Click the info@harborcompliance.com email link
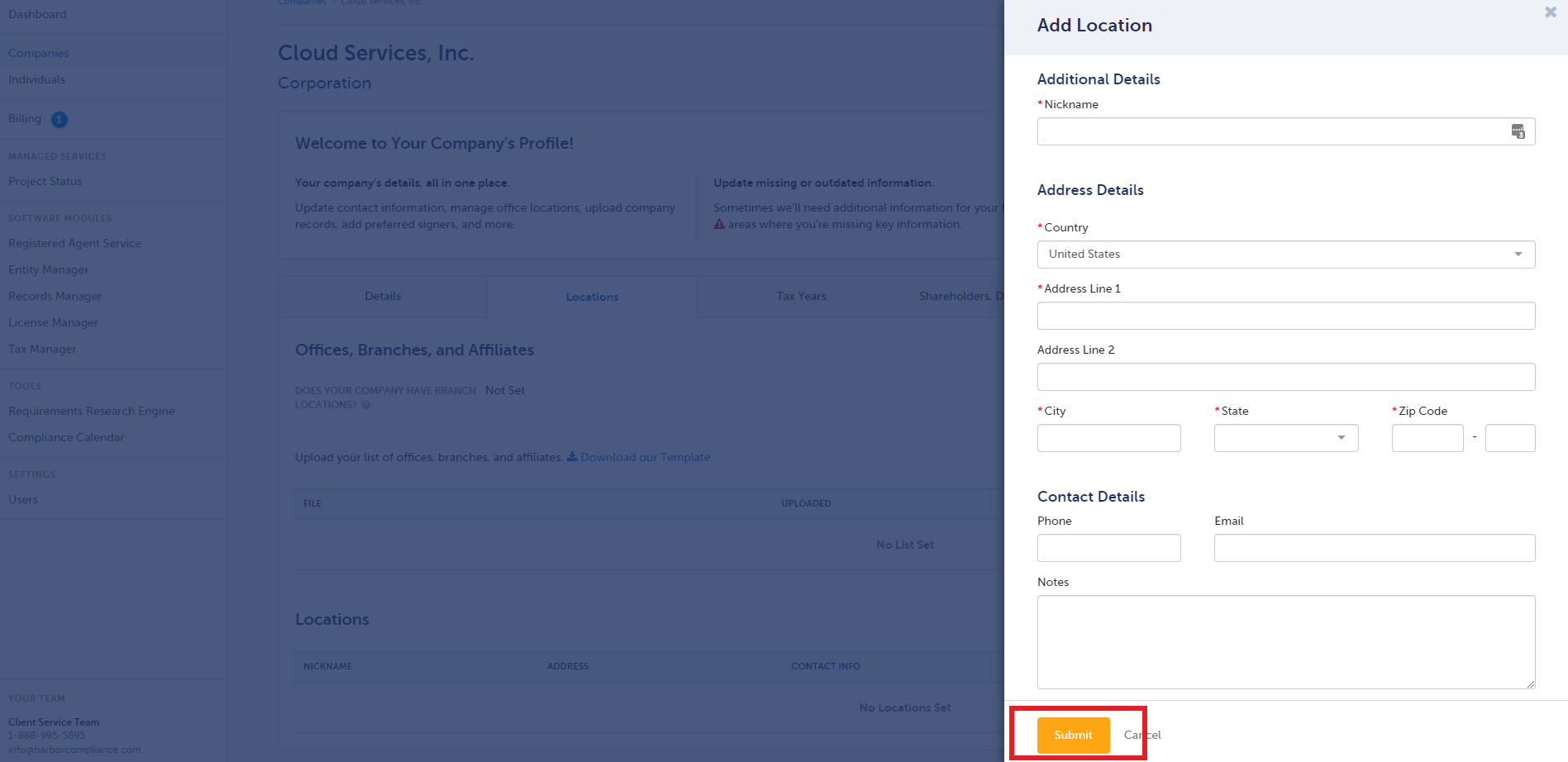The height and width of the screenshot is (762, 1568). click(x=74, y=750)
